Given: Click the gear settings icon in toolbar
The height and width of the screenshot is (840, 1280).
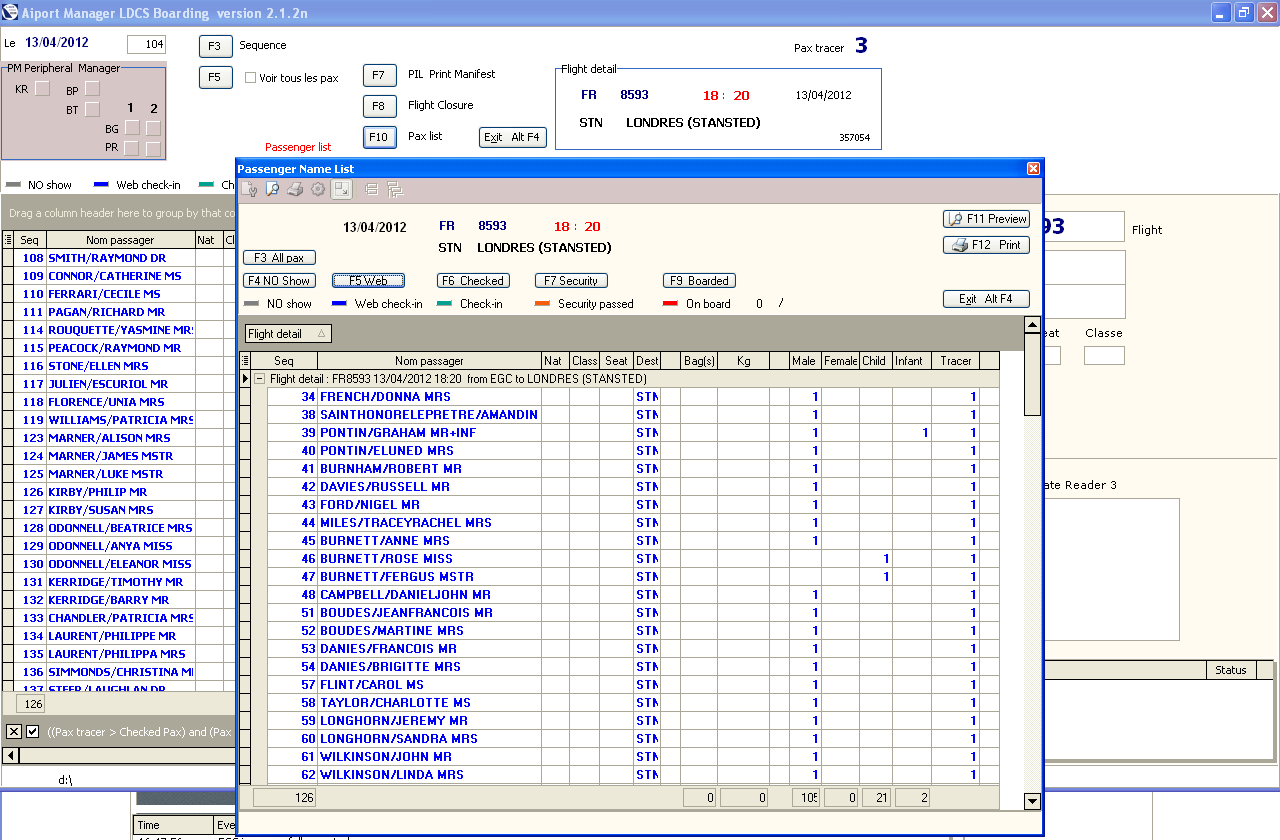Looking at the screenshot, I should tap(318, 189).
